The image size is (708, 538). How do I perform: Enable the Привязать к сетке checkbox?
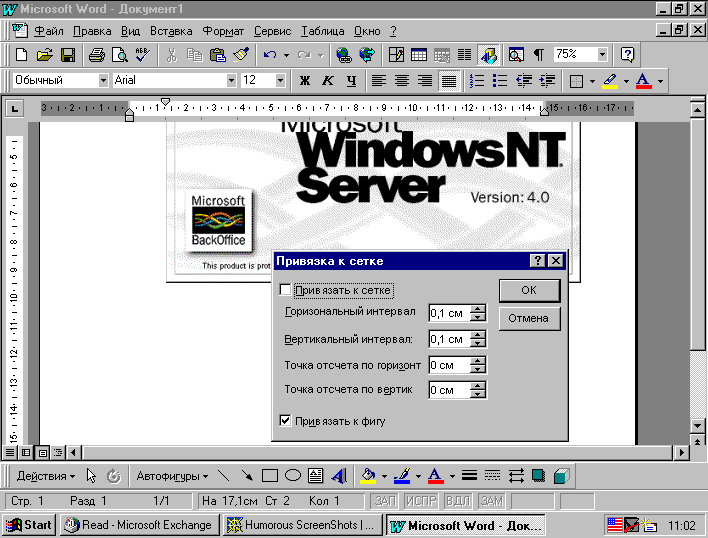point(285,290)
